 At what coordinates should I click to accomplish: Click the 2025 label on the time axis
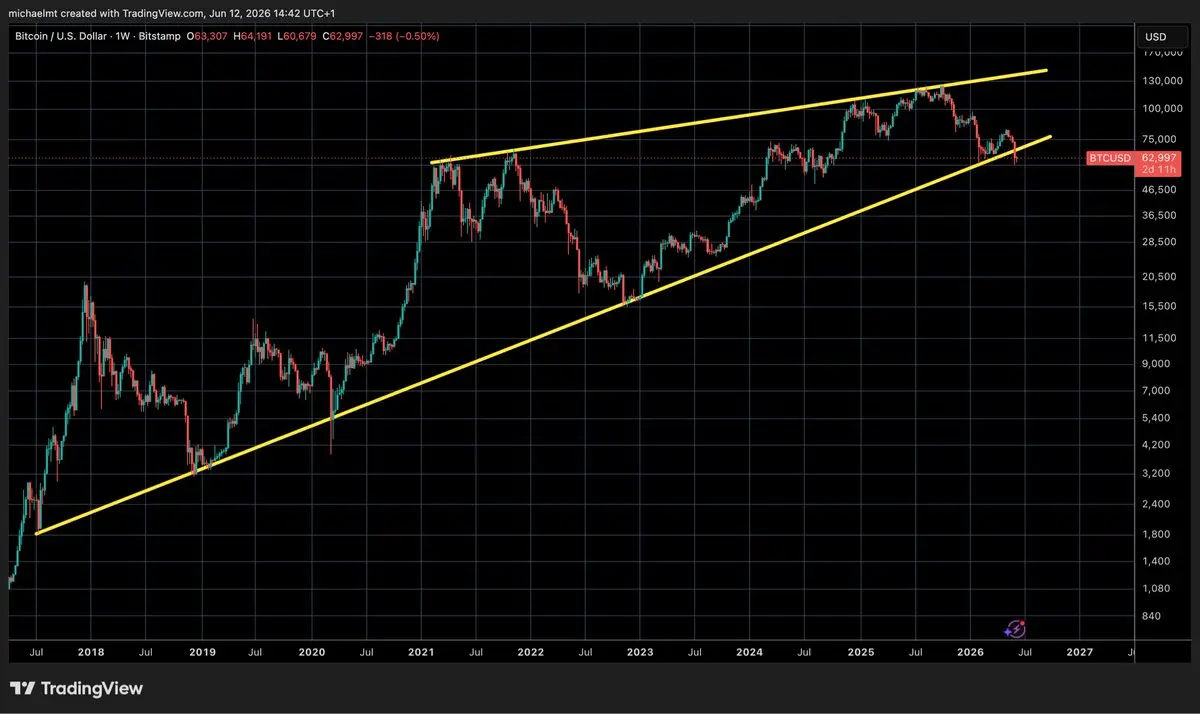coord(860,651)
